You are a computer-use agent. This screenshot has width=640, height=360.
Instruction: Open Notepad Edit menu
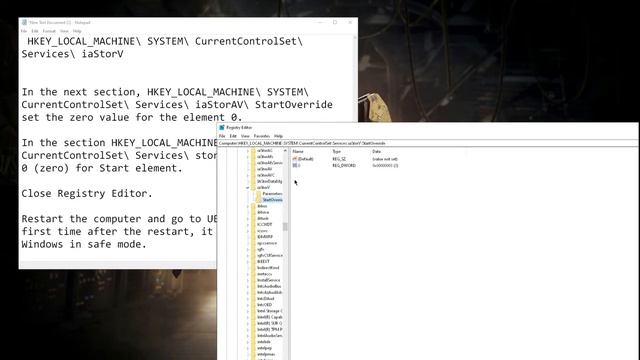tap(35, 31)
